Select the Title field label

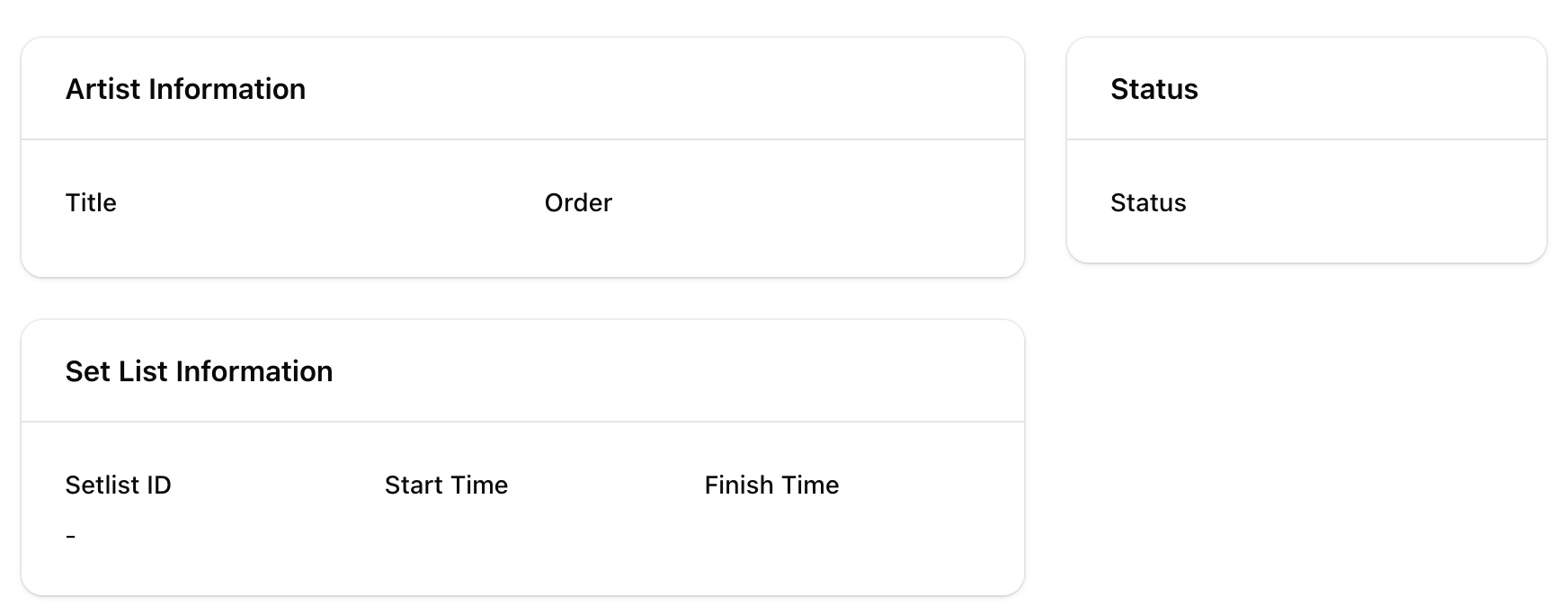[91, 203]
